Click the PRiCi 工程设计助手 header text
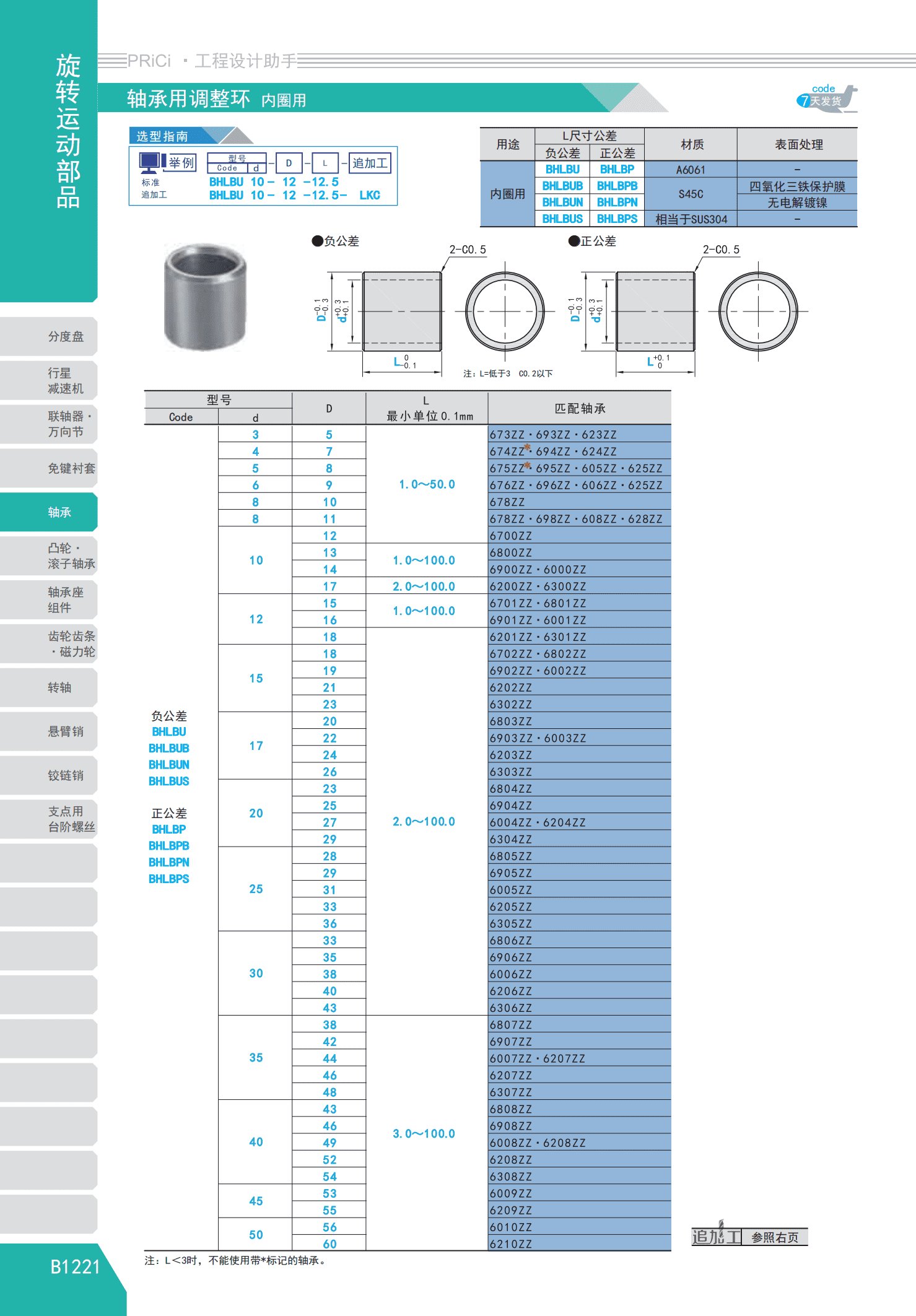This screenshot has width=916, height=1316. point(212,61)
